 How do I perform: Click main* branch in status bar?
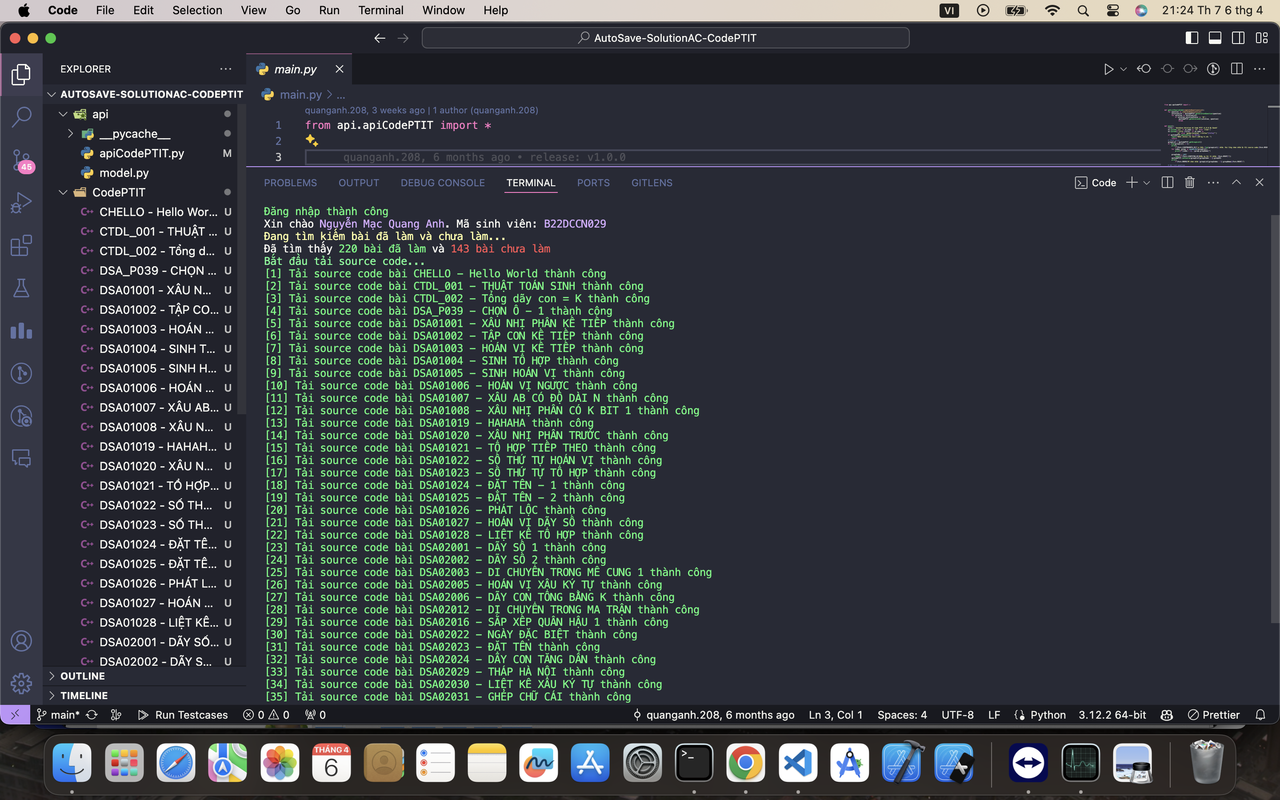(x=58, y=715)
